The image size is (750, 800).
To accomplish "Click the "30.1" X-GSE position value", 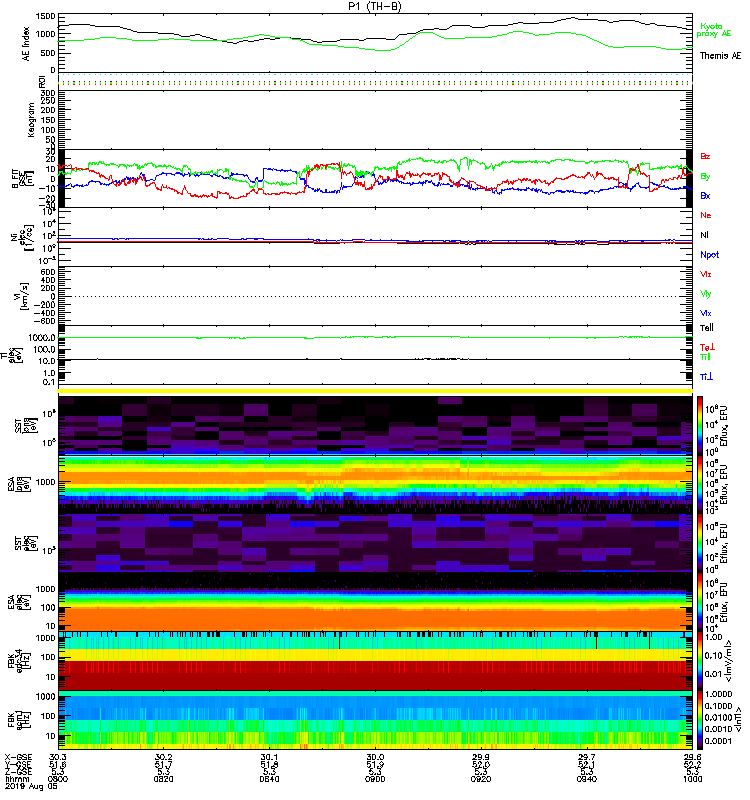I will 269,757.
